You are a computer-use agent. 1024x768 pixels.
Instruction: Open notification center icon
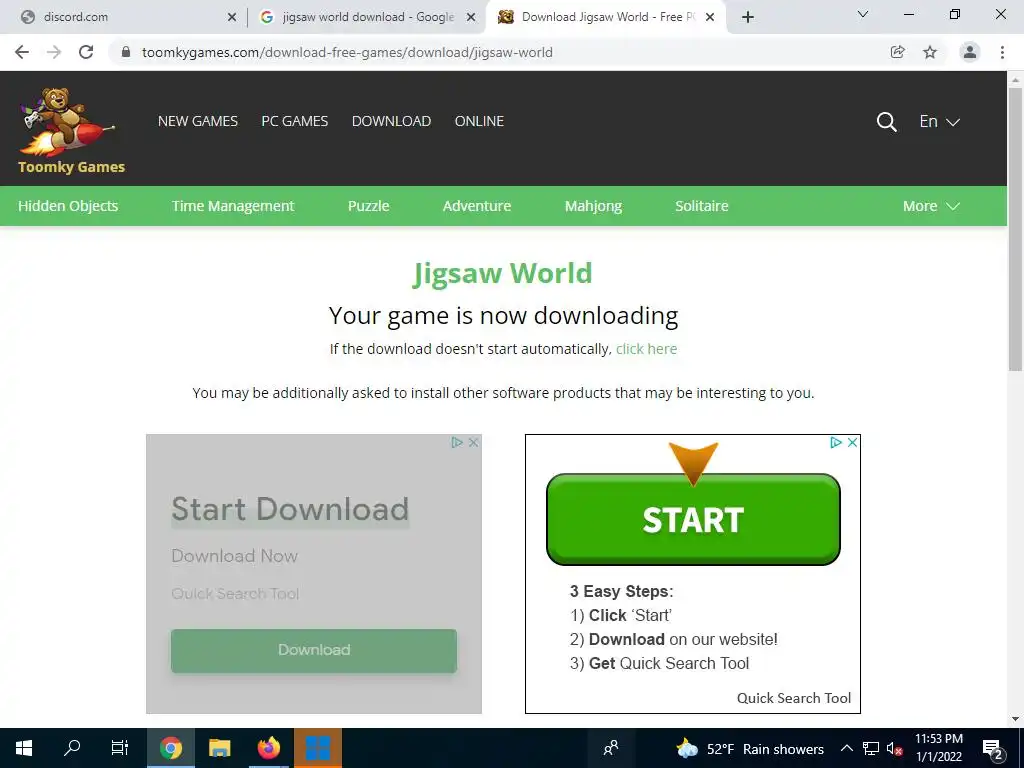(x=993, y=749)
